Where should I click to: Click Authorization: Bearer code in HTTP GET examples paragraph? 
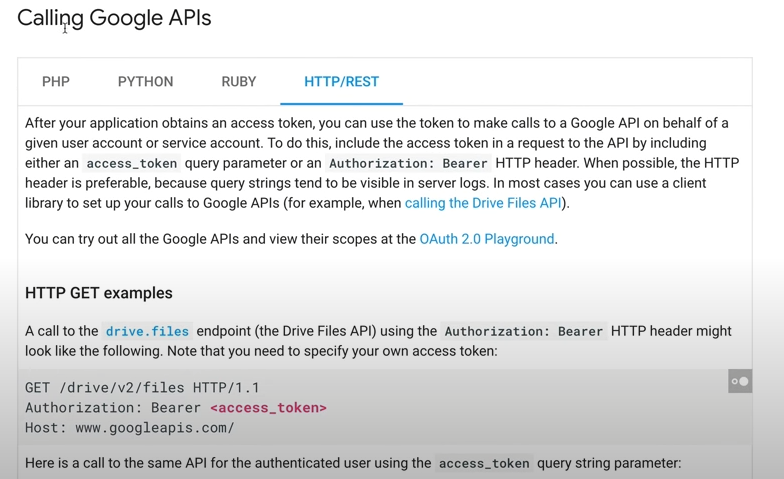(x=524, y=331)
